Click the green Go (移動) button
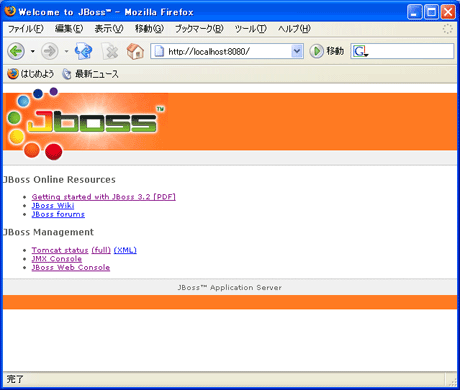This screenshot has width=460, height=390. tap(327, 51)
